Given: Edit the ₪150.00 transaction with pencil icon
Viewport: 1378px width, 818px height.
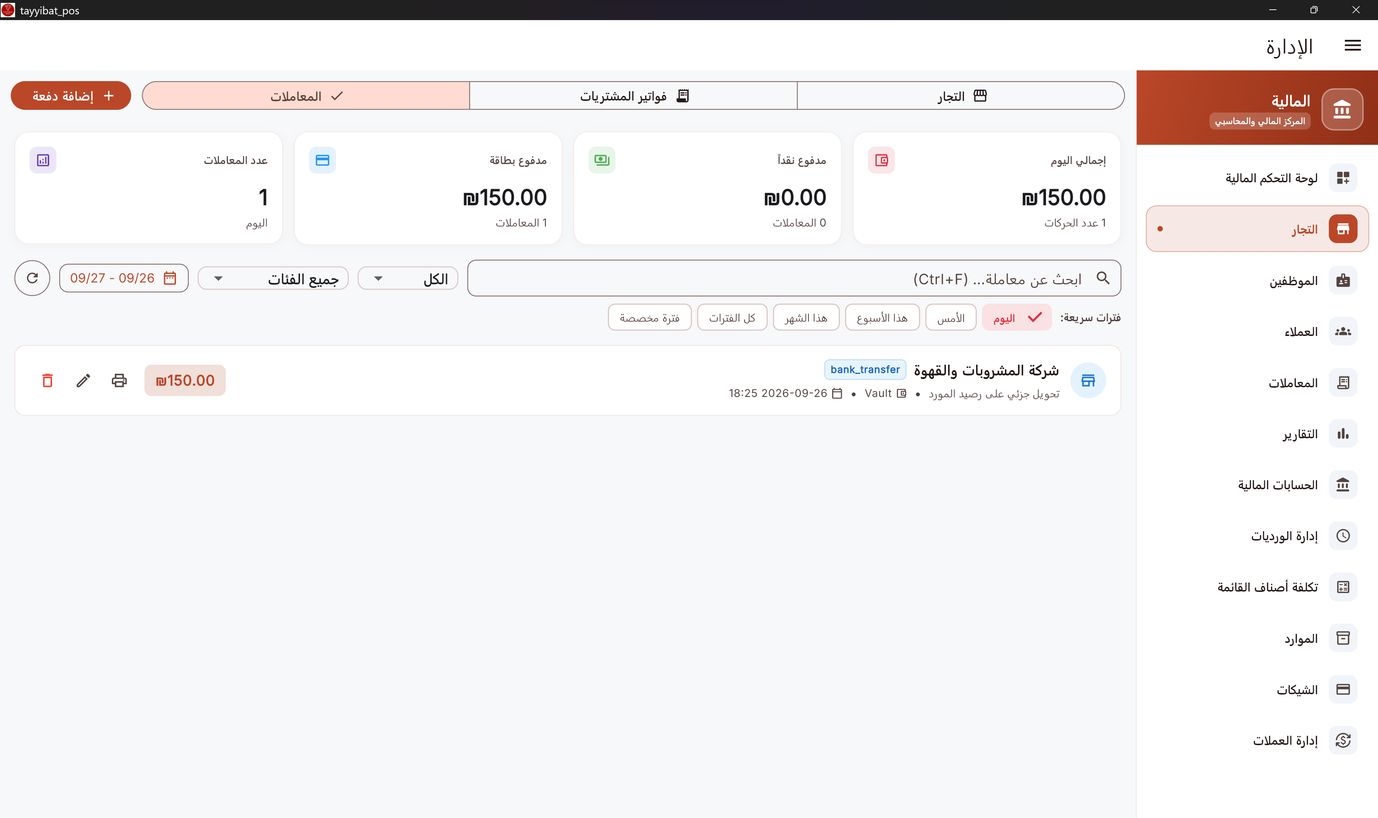Looking at the screenshot, I should pyautogui.click(x=83, y=380).
